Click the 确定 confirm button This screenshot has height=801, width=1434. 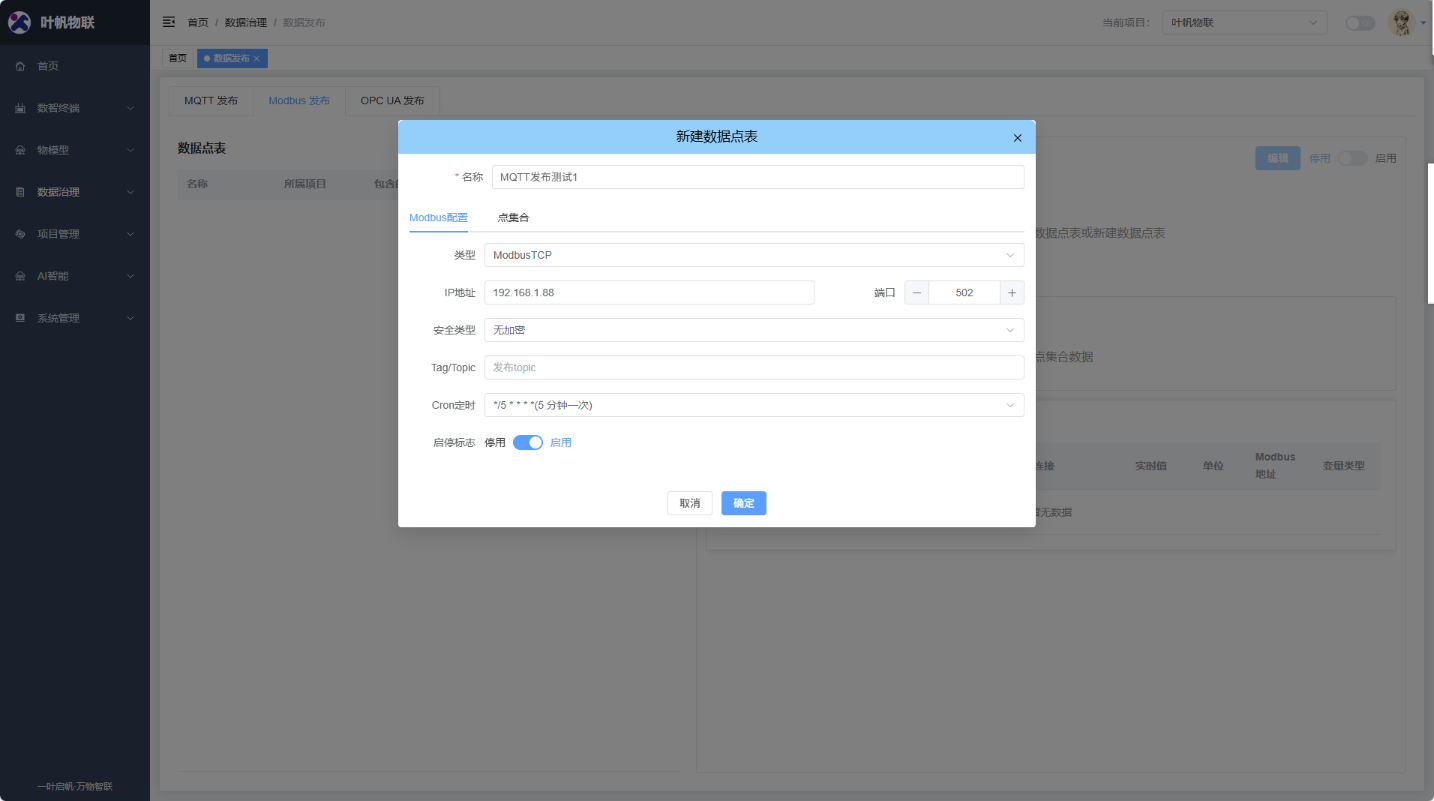point(743,503)
